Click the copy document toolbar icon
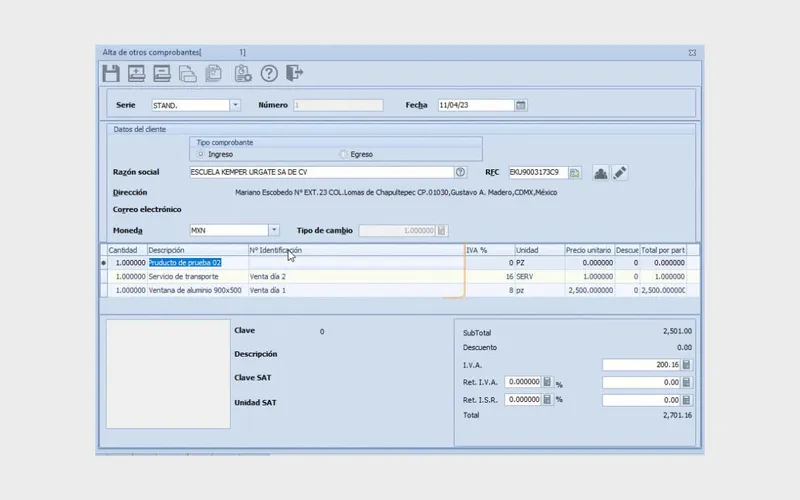Screen dimensions: 800x500 pos(187,73)
